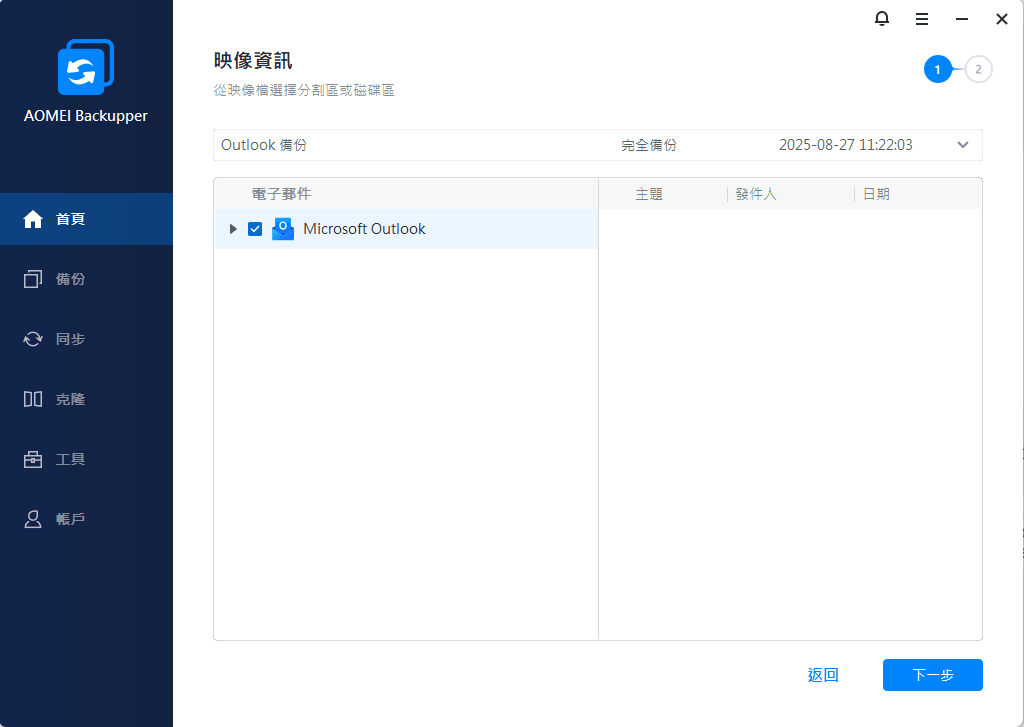Click the 電子郵件 column header

tap(281, 194)
